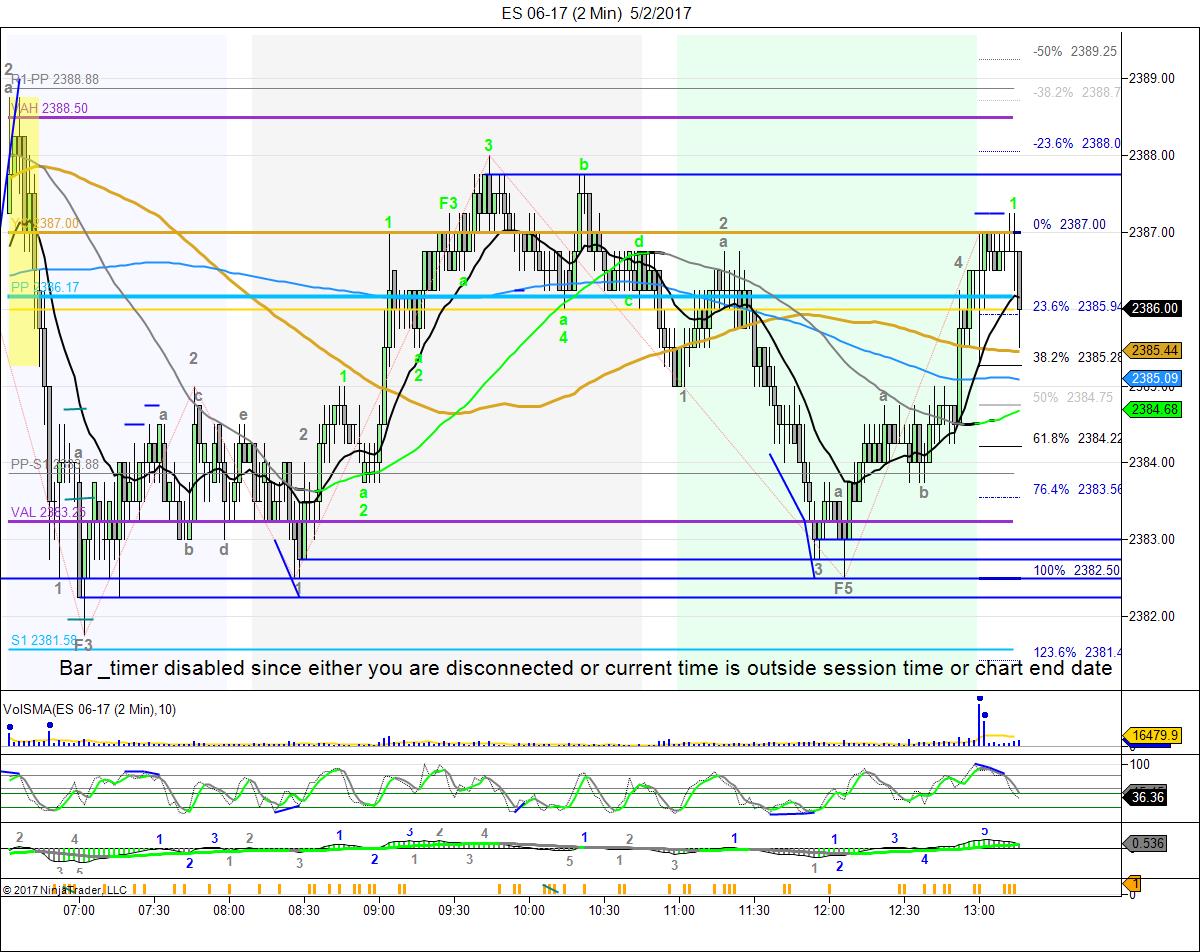The height and width of the screenshot is (952, 1200).
Task: Click the R1-PP 2388.88 level label
Action: pos(55,79)
